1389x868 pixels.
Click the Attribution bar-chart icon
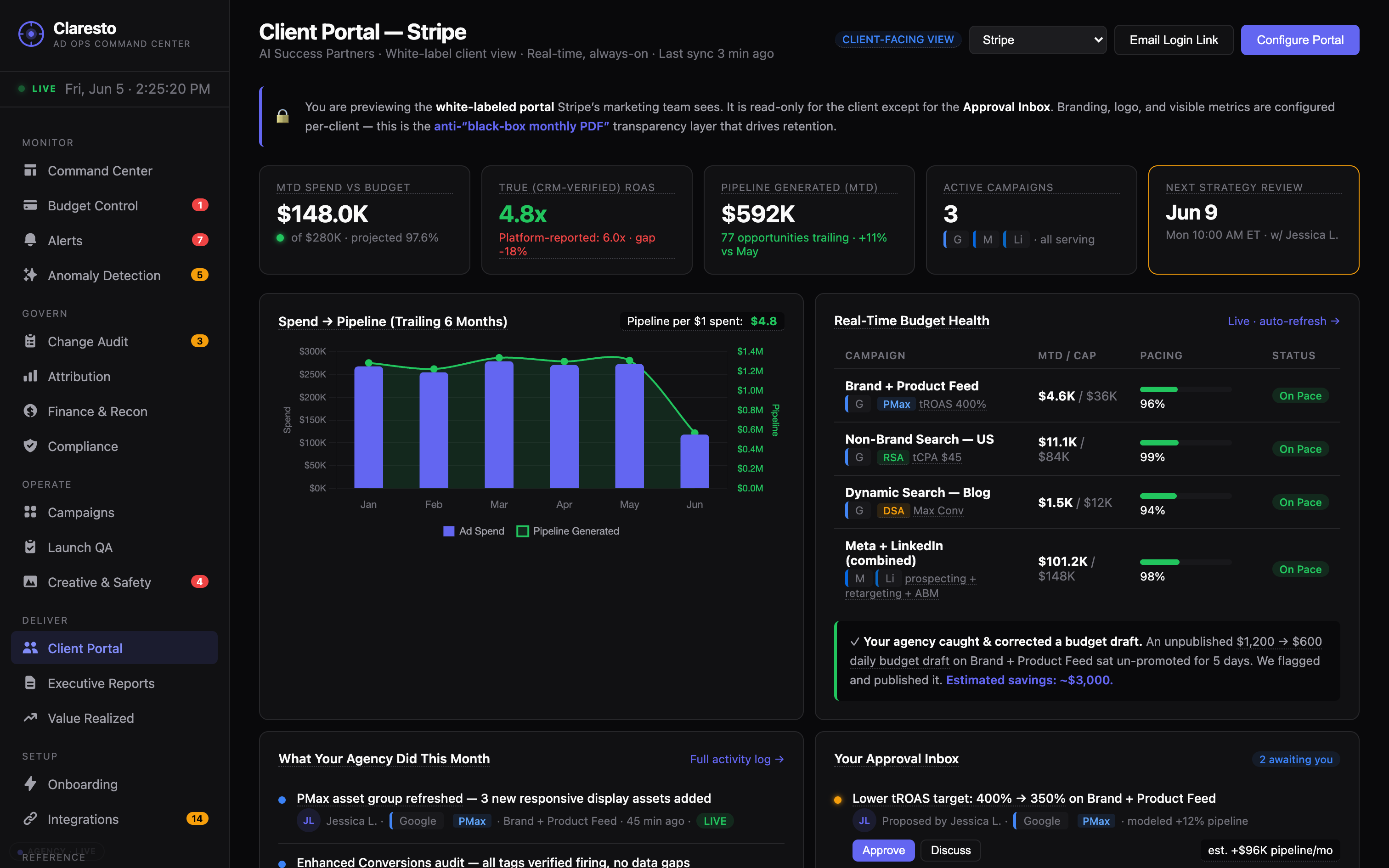30,377
